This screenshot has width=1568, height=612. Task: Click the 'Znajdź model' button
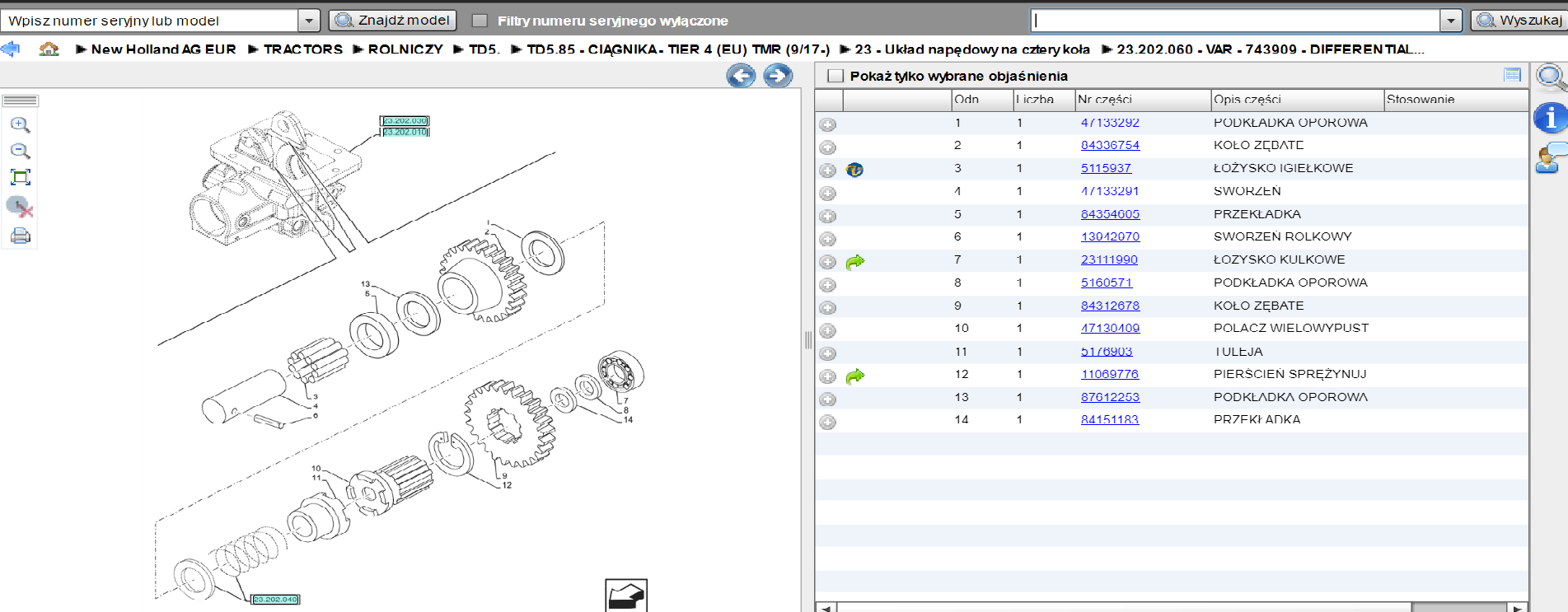[x=393, y=21]
